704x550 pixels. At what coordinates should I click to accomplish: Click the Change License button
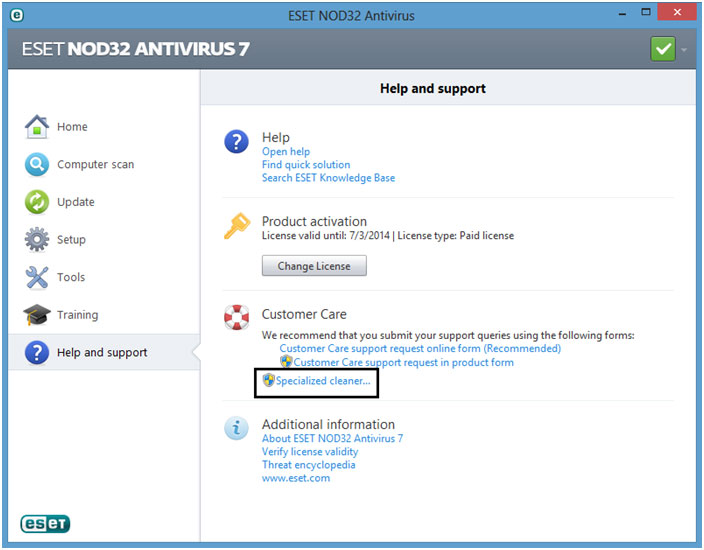click(314, 266)
